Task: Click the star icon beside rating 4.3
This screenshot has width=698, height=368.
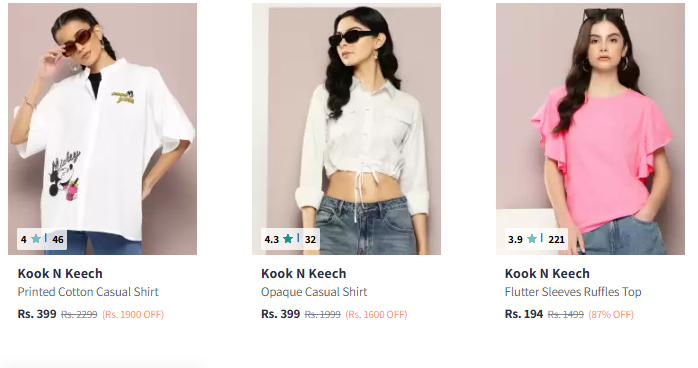Action: point(288,239)
